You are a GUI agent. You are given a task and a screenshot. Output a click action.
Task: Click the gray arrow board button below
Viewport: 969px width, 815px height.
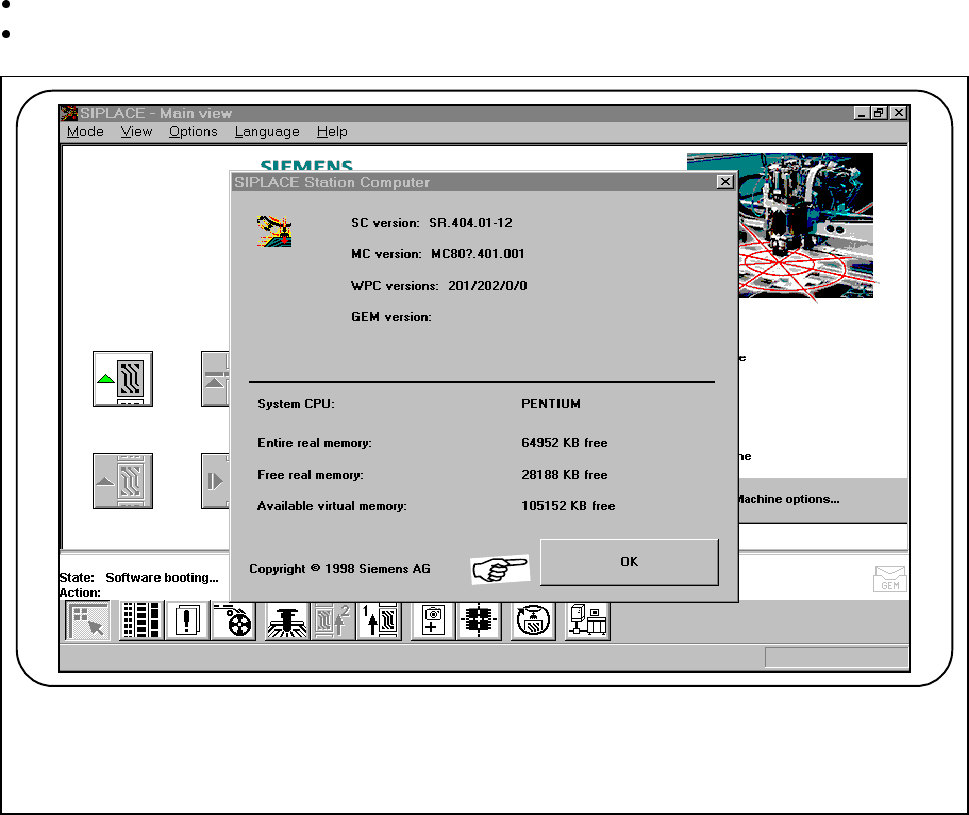click(x=123, y=481)
